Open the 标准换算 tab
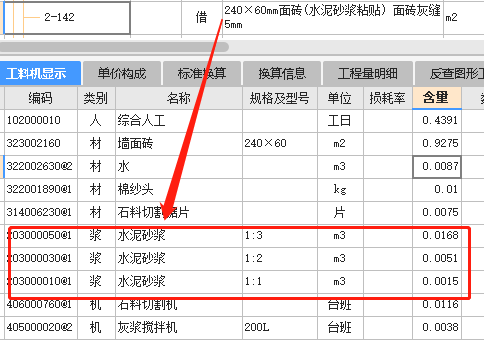 click(x=202, y=73)
